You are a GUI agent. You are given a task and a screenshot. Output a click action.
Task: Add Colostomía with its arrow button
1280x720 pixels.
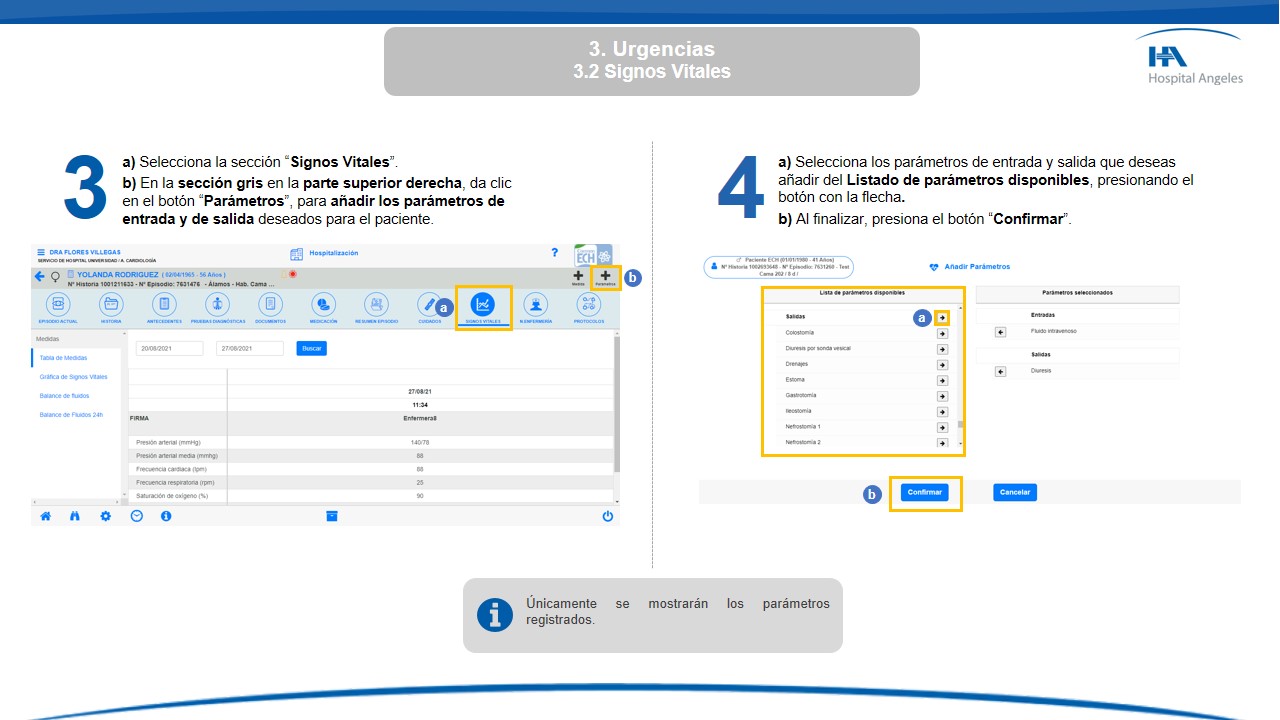coord(942,333)
